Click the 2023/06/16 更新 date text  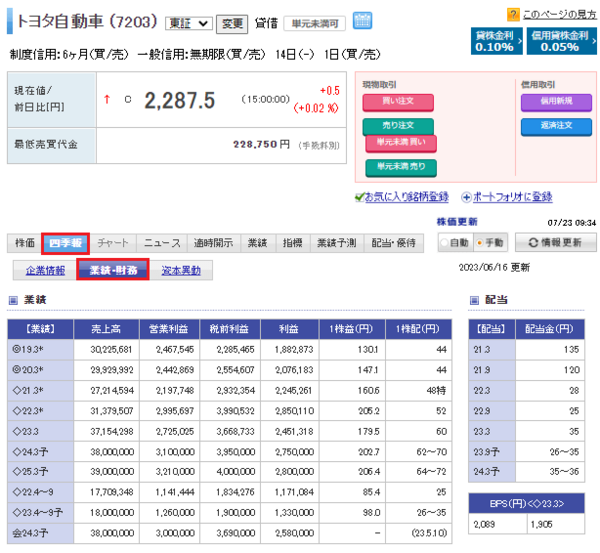point(494,268)
